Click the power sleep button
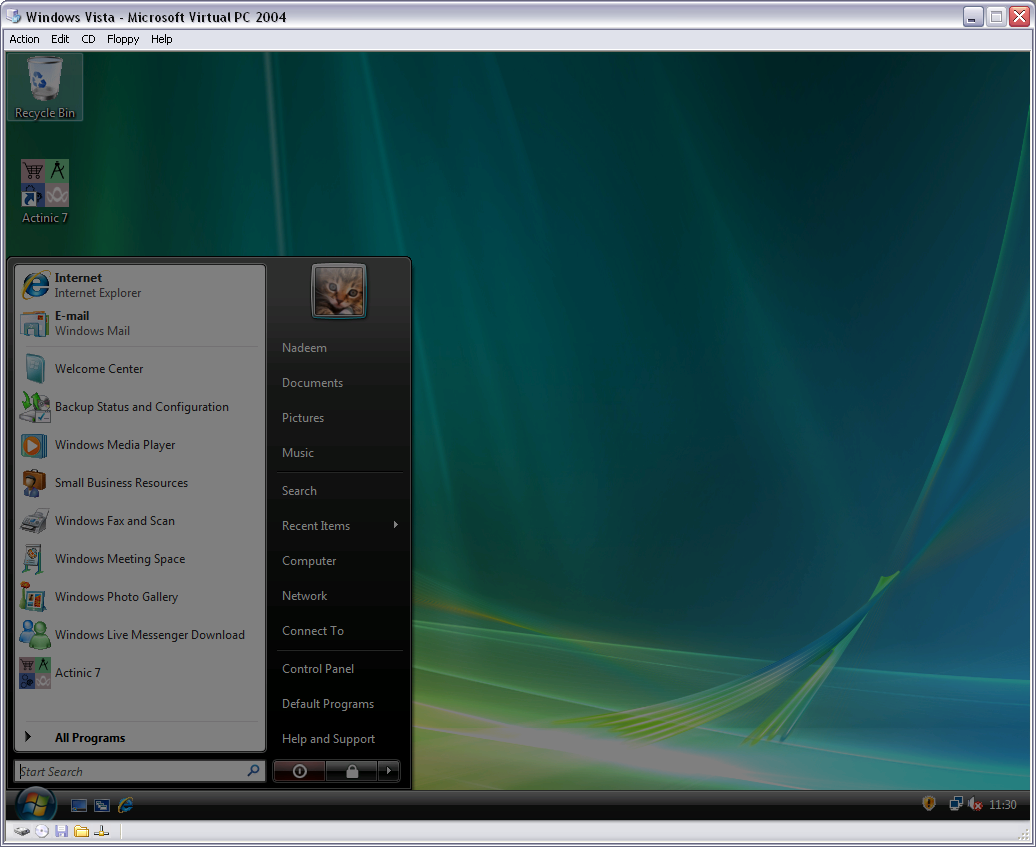Image resolution: width=1036 pixels, height=847 pixels. (x=299, y=770)
